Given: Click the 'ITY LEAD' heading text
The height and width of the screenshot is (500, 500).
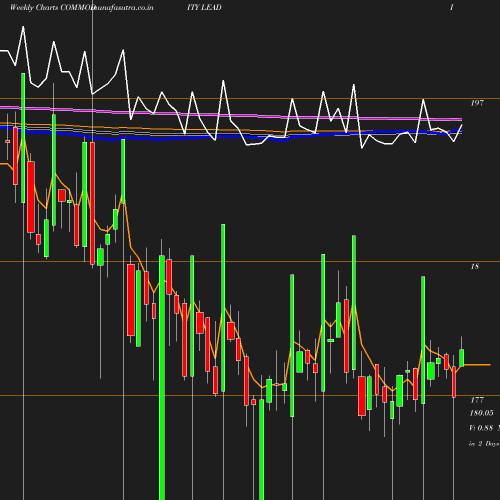Looking at the screenshot, I should click(x=204, y=7).
